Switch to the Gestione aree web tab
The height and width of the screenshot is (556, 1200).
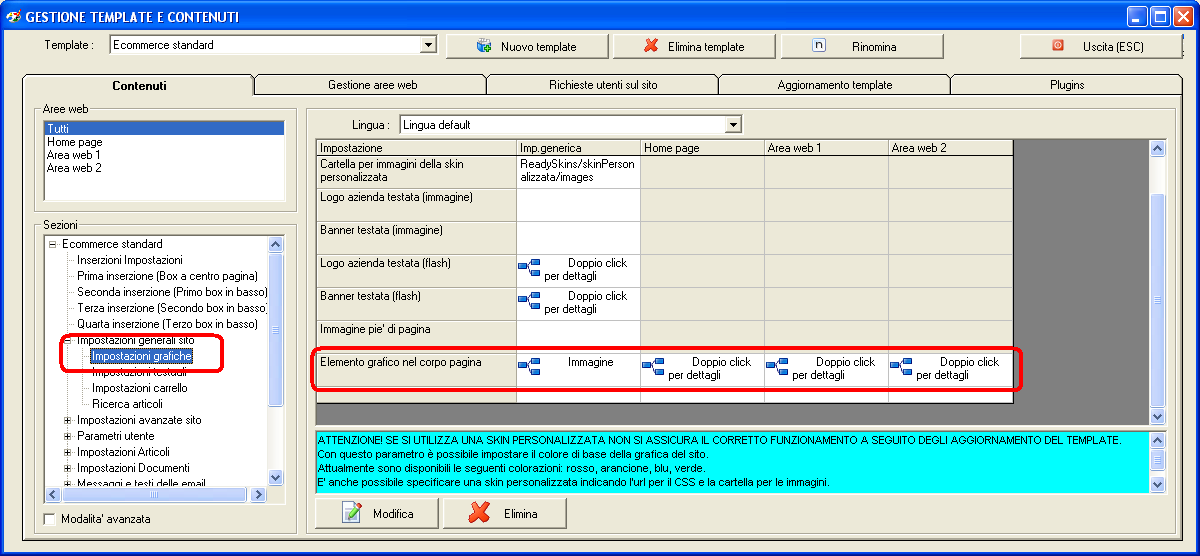(x=372, y=85)
